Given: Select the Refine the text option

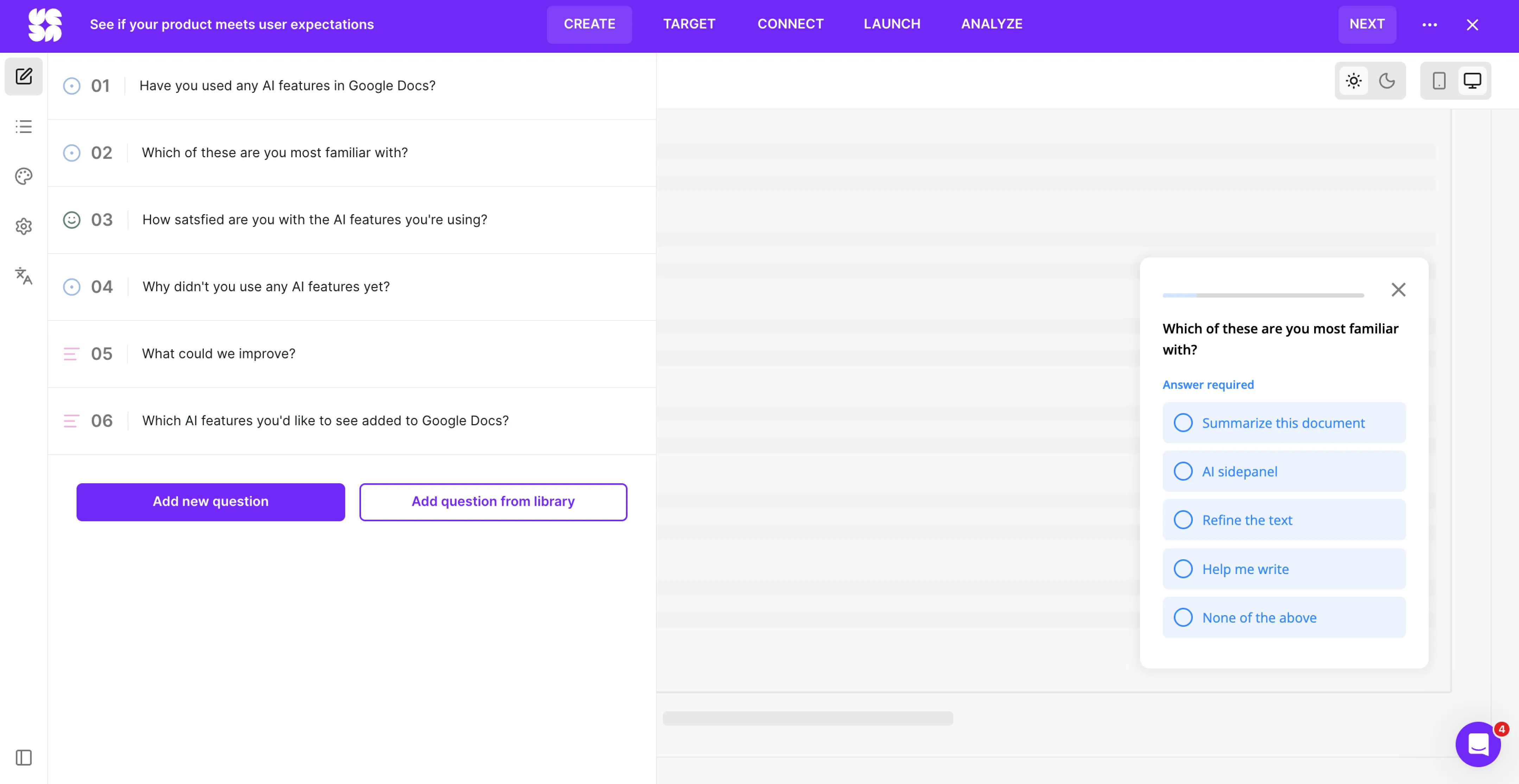Looking at the screenshot, I should point(1284,520).
